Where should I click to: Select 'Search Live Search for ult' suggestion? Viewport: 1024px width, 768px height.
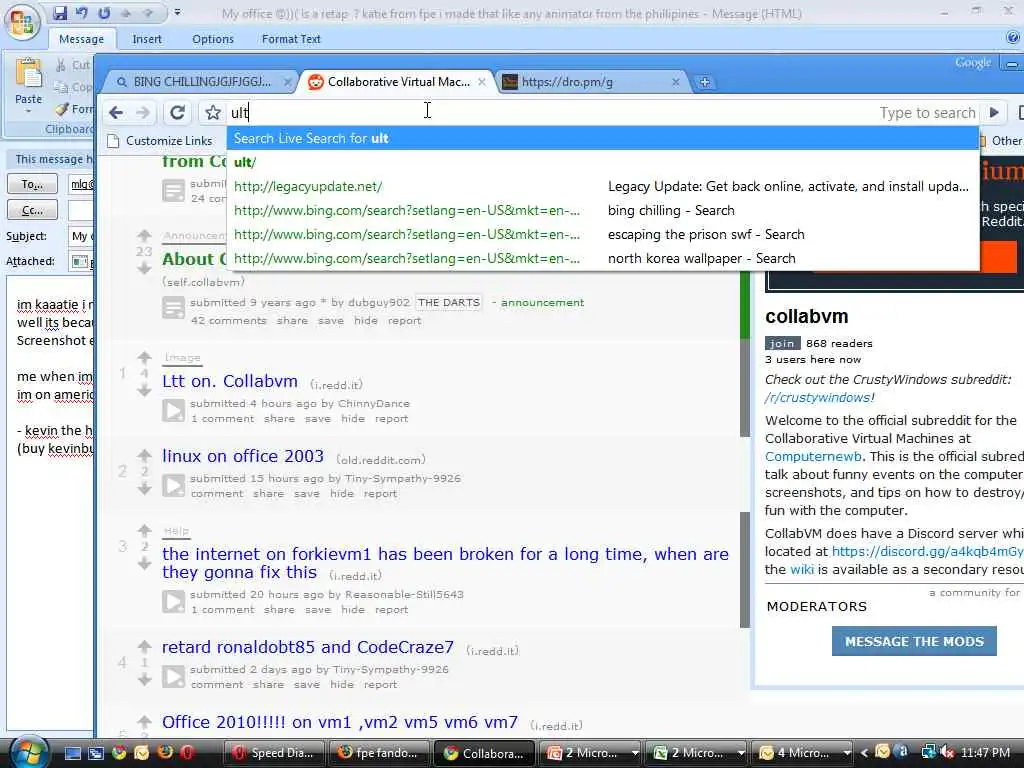603,138
